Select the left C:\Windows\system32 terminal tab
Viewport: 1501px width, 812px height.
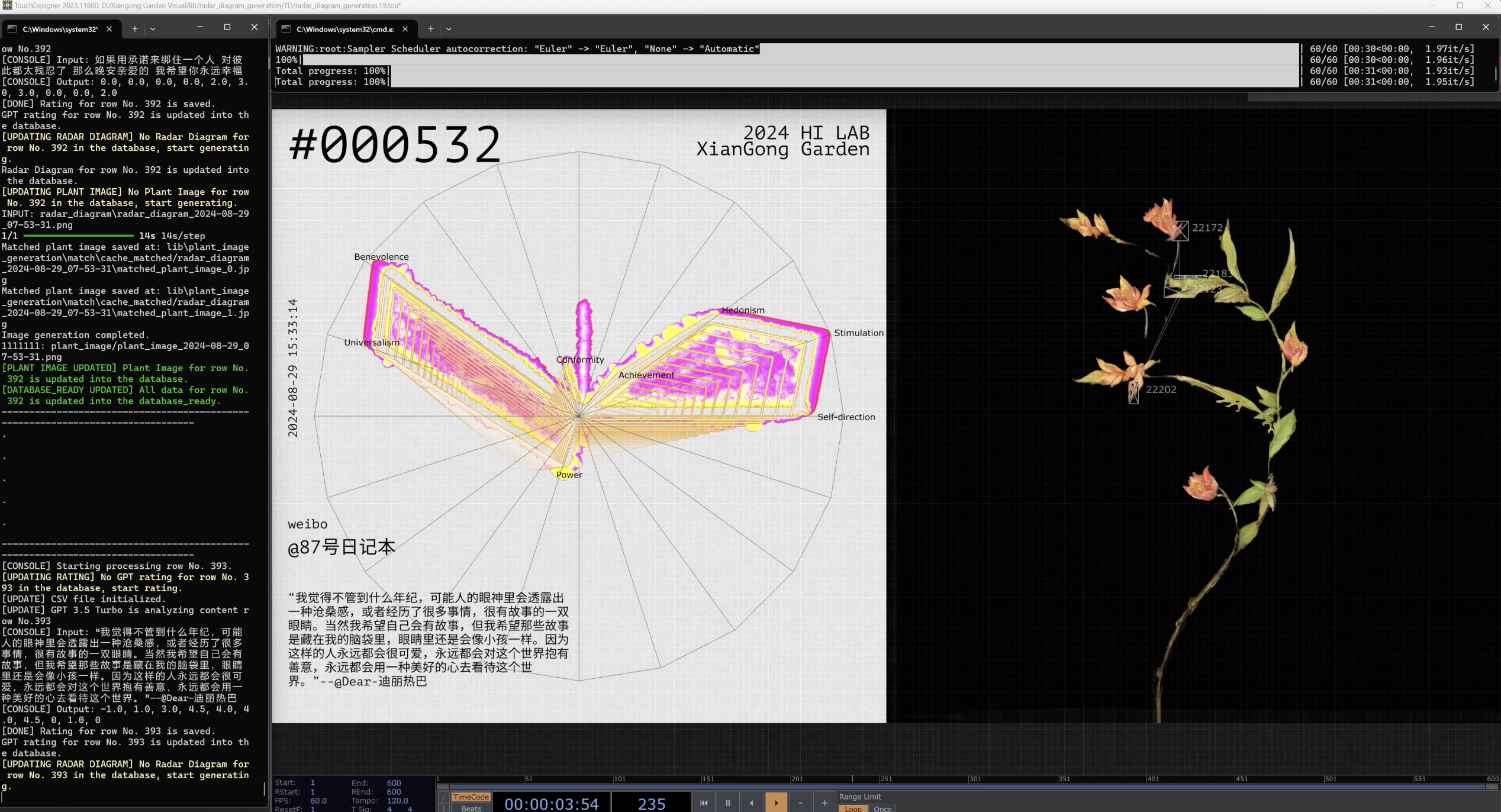59,28
